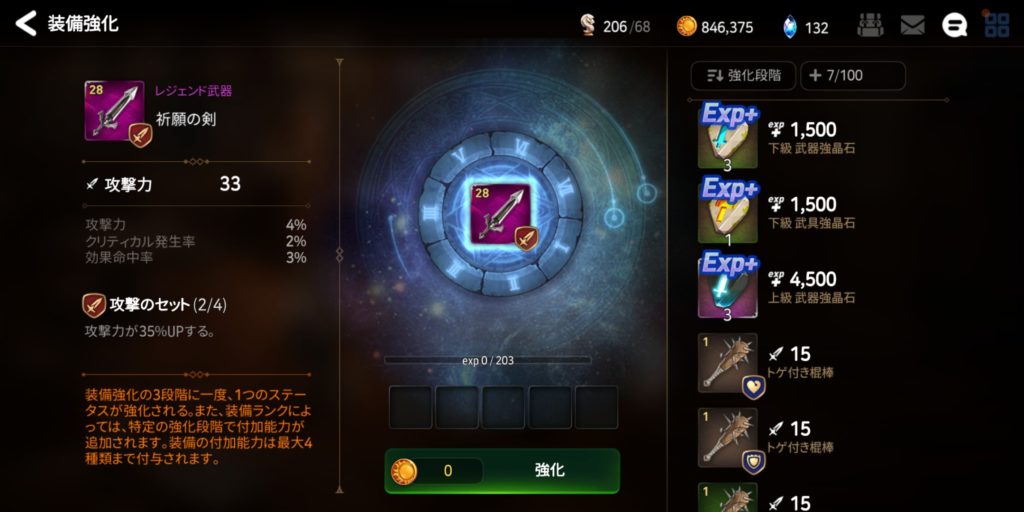
Task: Go back using the arrow beside 装備強化
Action: point(25,24)
